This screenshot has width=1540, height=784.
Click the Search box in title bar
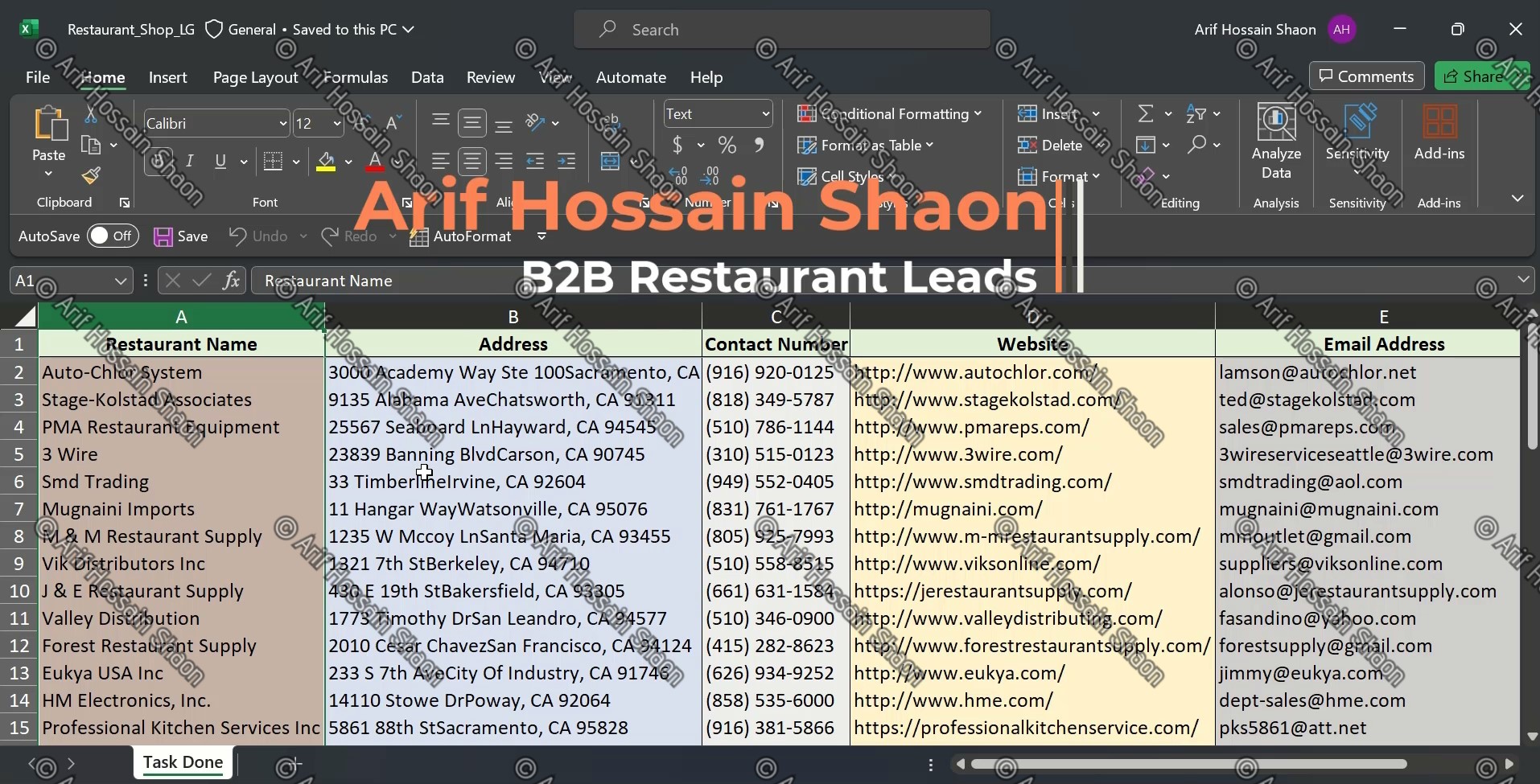pyautogui.click(x=781, y=30)
